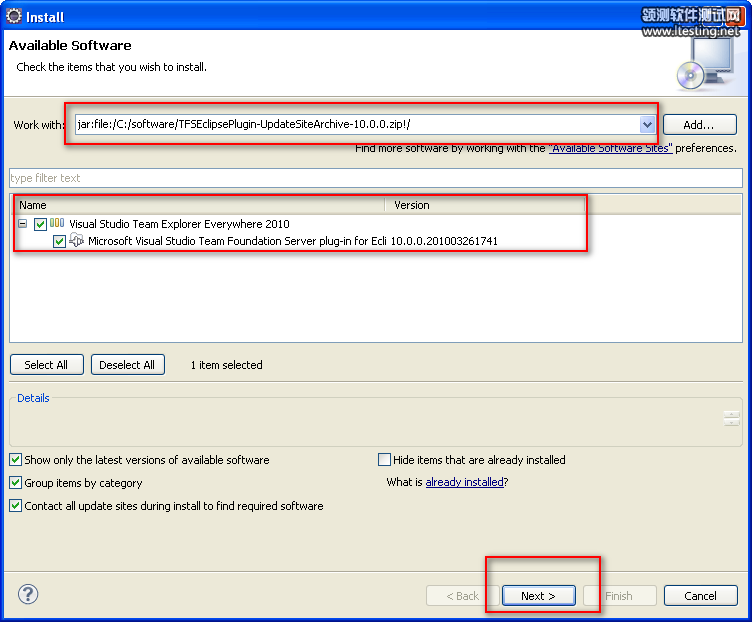Click the help question mark icon

[x=28, y=595]
